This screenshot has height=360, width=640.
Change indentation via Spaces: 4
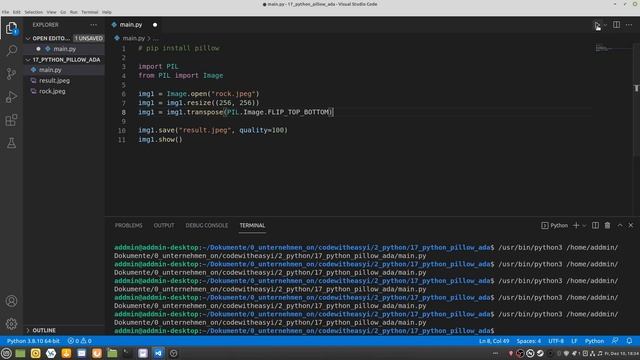pos(529,341)
